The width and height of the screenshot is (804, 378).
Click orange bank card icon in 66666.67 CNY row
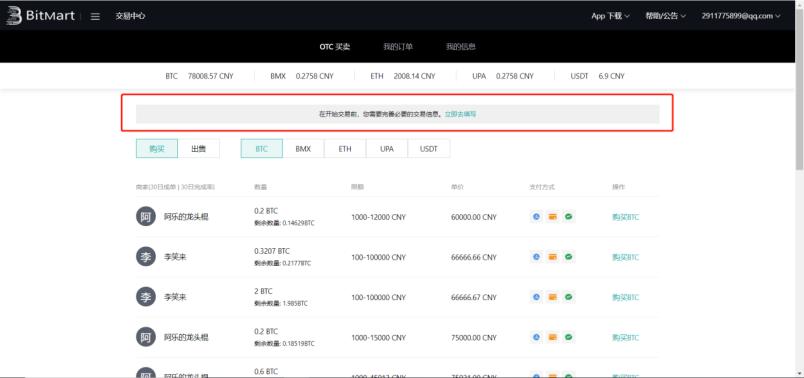(x=552, y=297)
